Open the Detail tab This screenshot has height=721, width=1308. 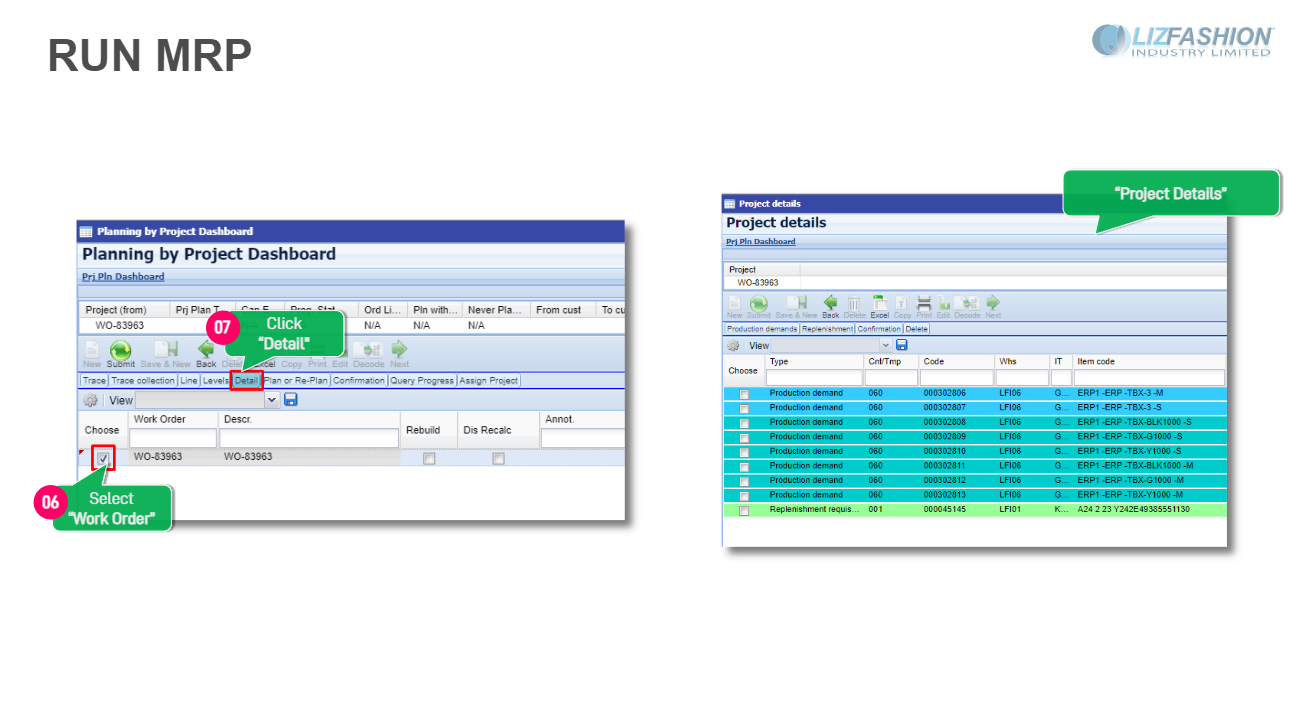(246, 381)
